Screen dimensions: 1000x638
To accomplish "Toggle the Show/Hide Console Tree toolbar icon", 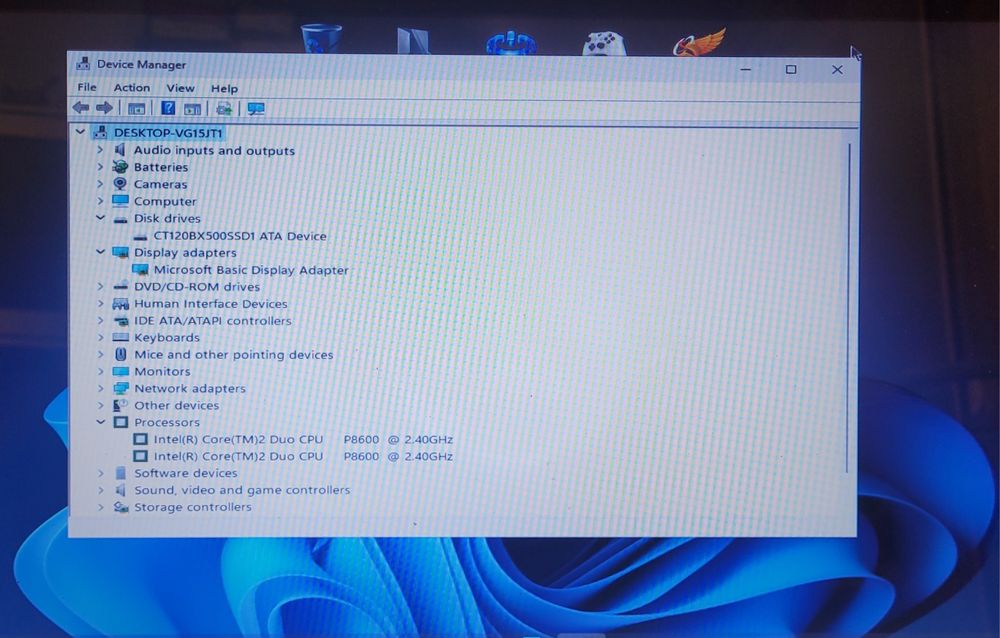I will click(x=136, y=108).
